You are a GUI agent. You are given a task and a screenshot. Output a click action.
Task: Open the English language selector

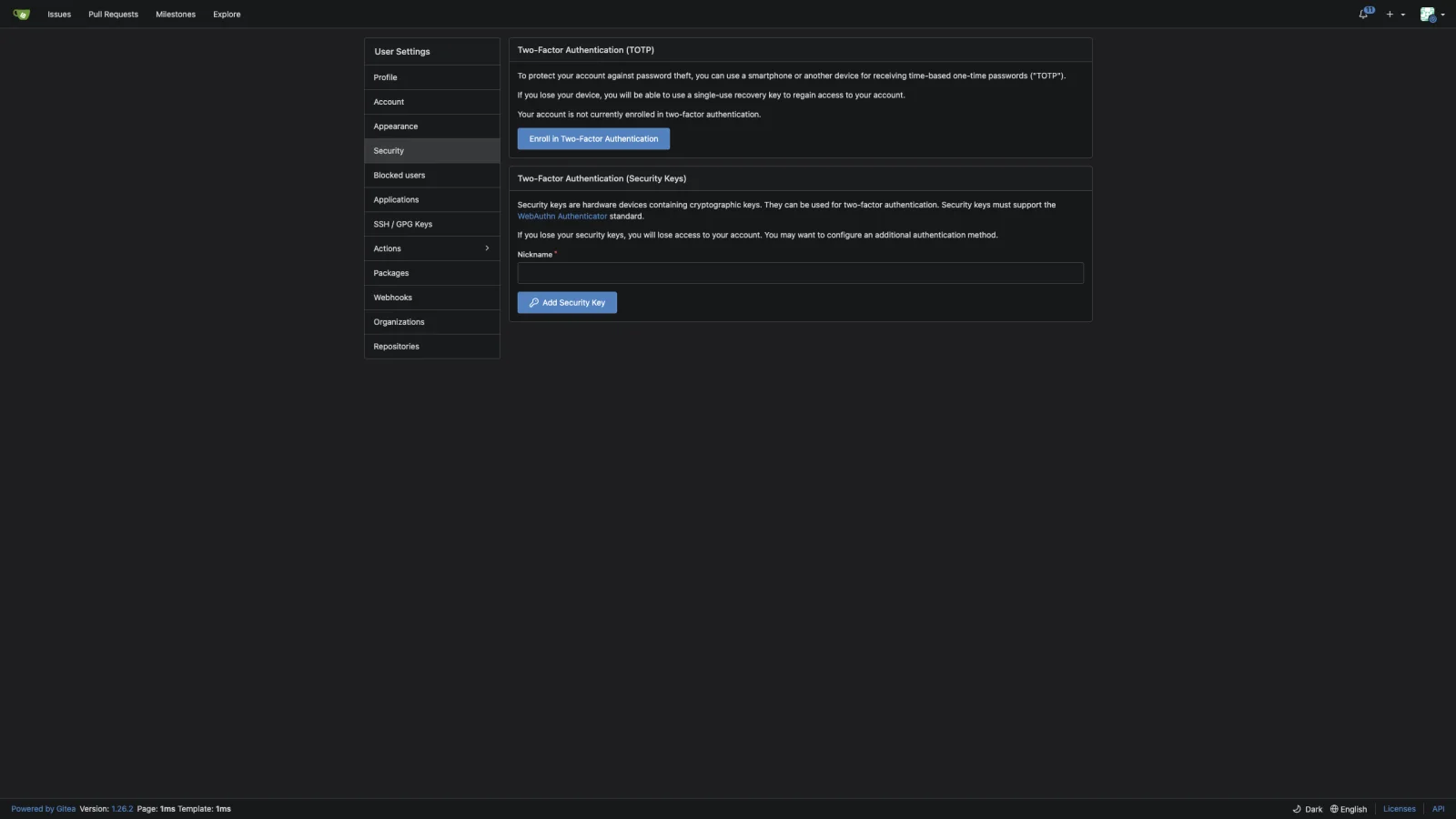[1349, 809]
